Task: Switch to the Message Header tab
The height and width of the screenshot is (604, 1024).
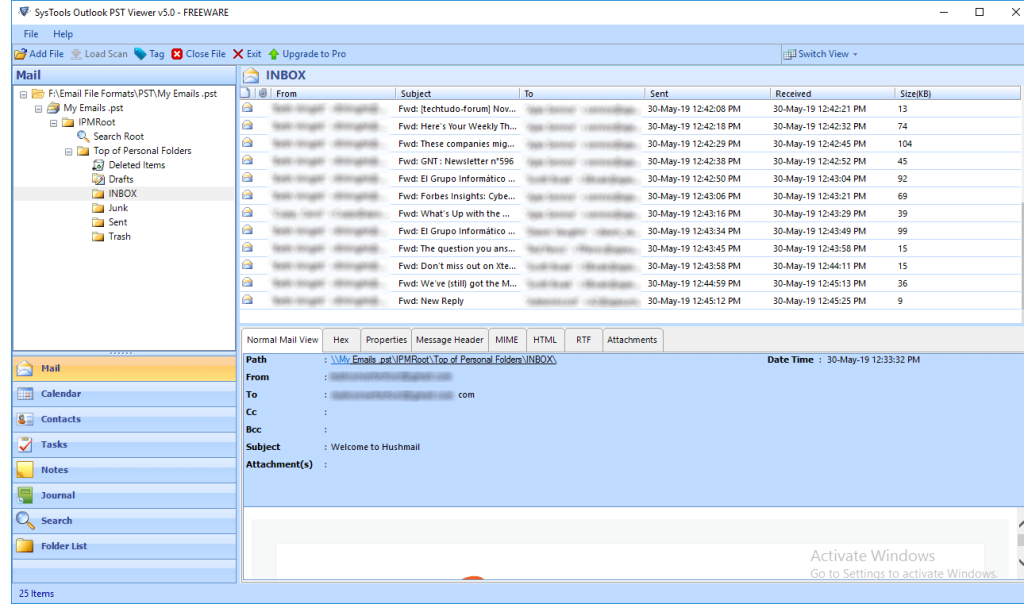Action: 449,340
